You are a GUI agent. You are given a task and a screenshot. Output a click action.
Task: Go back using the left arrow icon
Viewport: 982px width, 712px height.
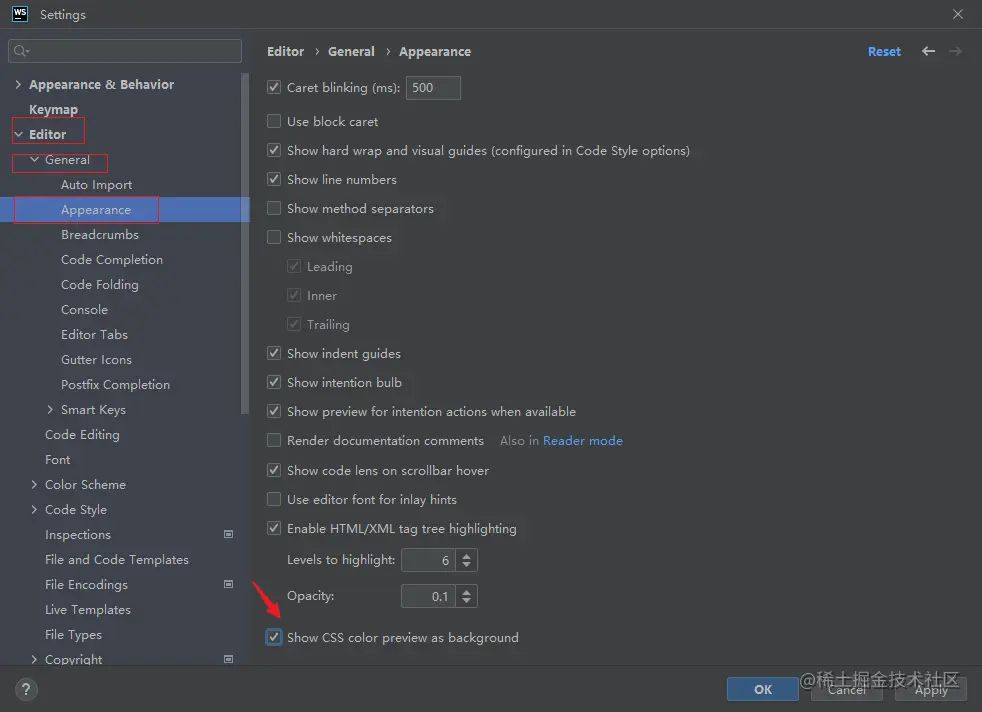pyautogui.click(x=928, y=51)
